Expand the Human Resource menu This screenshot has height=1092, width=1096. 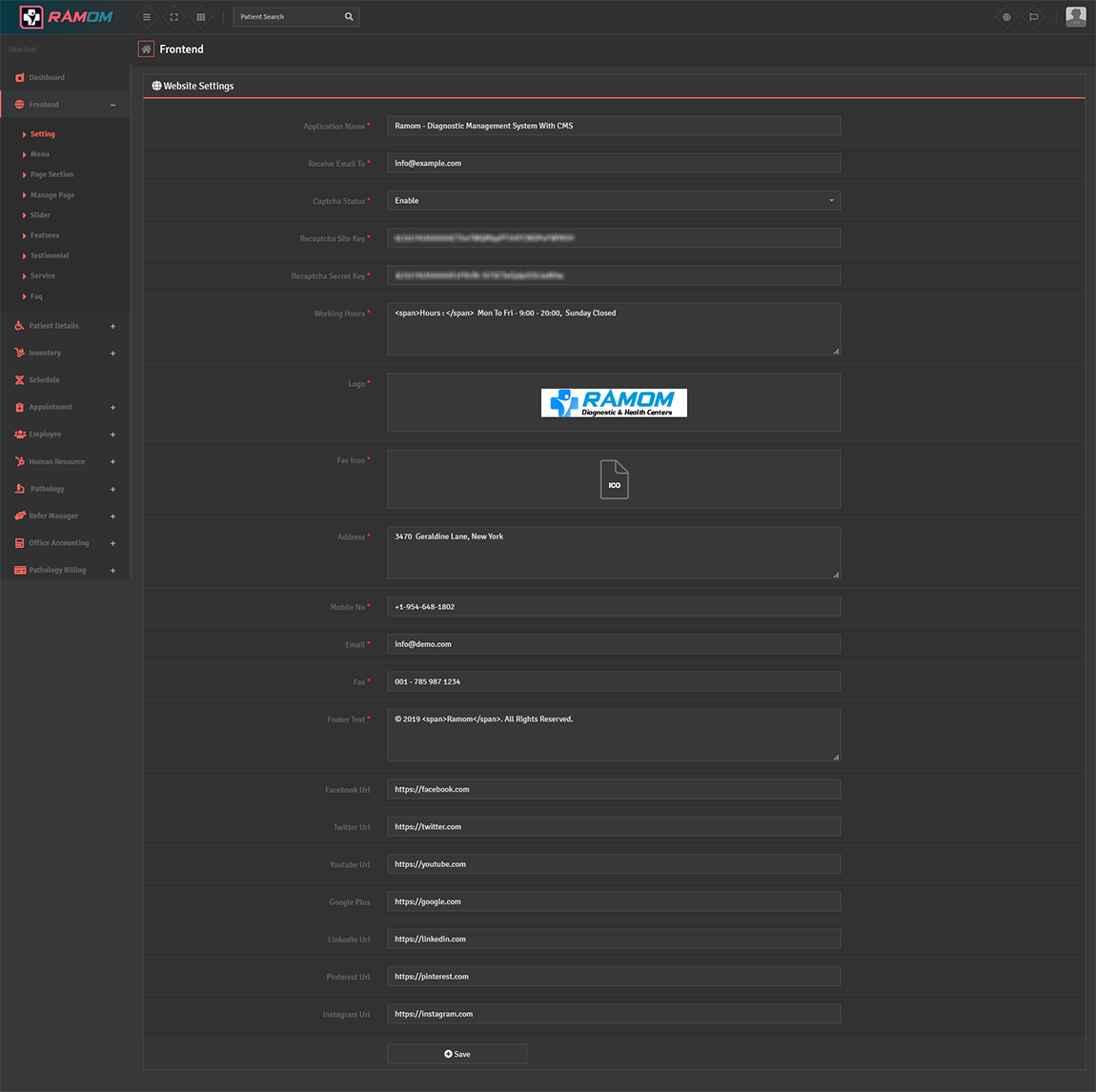click(x=112, y=462)
